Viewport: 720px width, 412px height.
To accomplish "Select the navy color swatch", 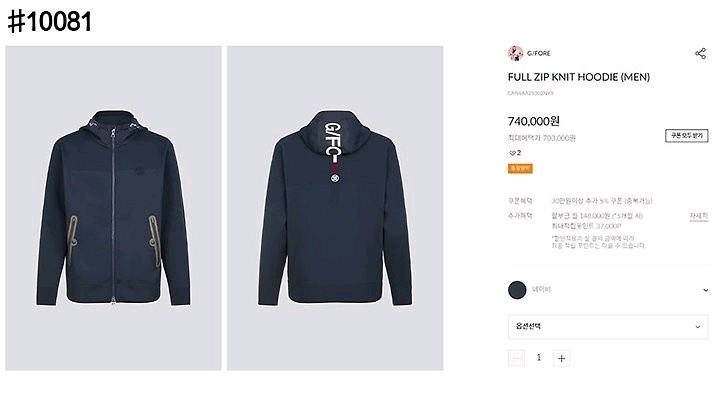I will [517, 290].
